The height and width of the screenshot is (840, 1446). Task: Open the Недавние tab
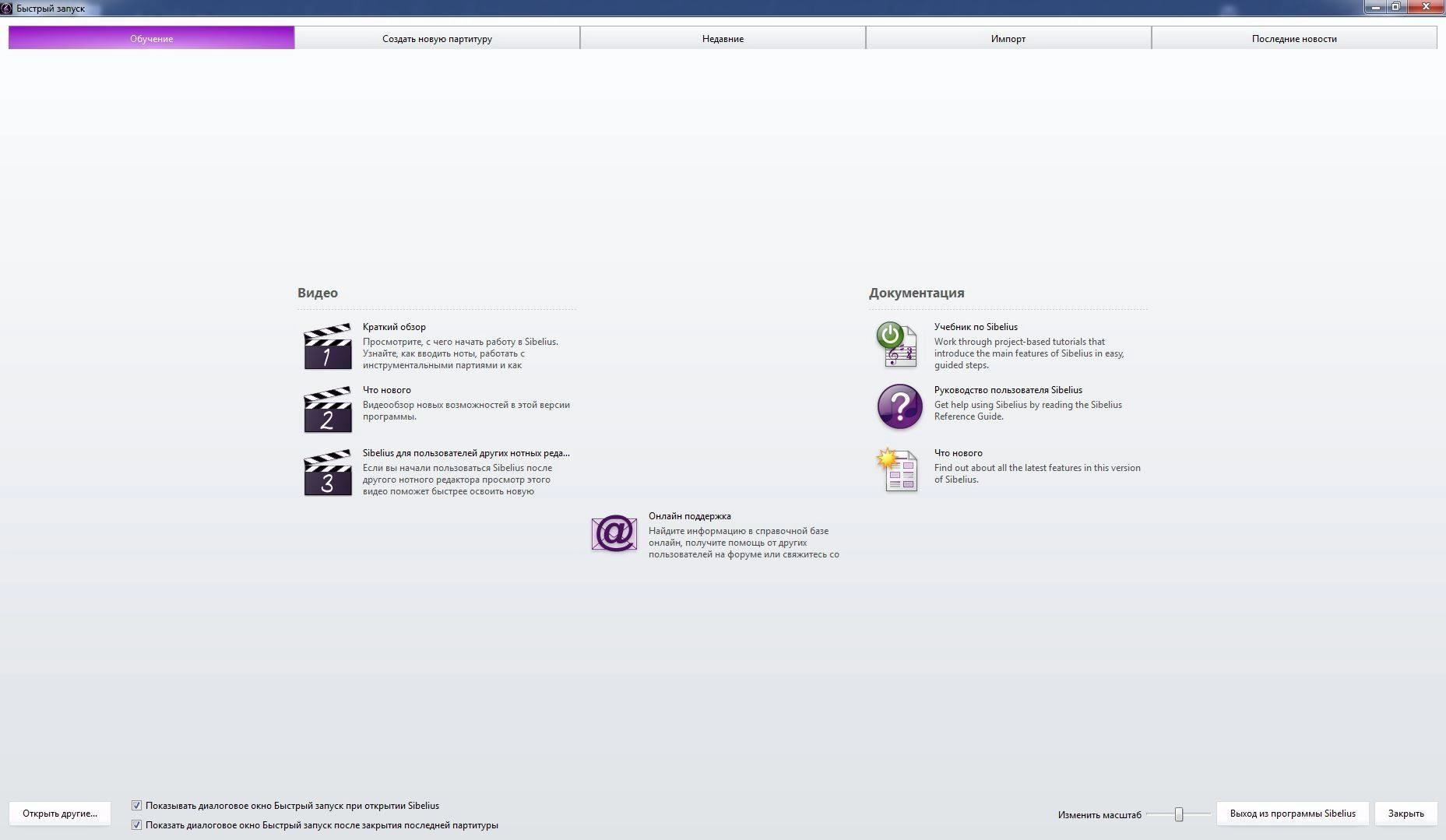(x=723, y=38)
